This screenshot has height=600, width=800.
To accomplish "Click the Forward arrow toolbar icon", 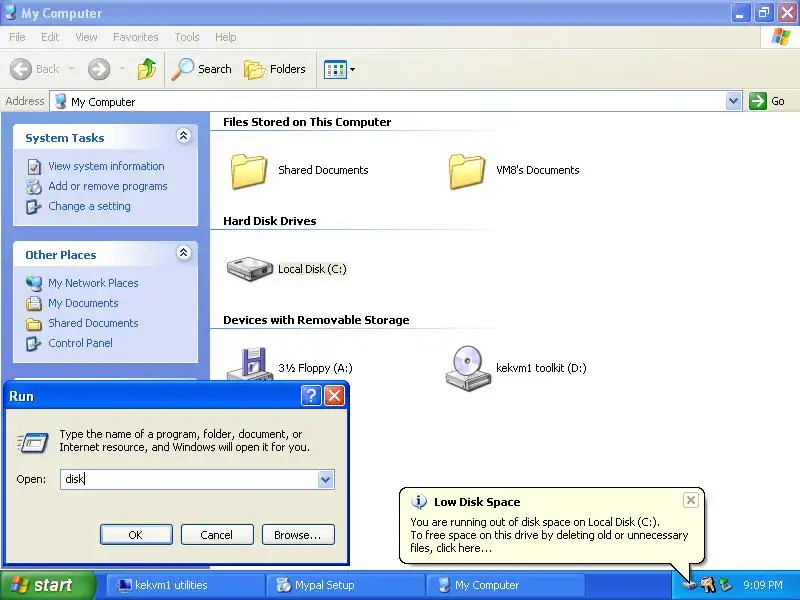I will click(x=99, y=69).
